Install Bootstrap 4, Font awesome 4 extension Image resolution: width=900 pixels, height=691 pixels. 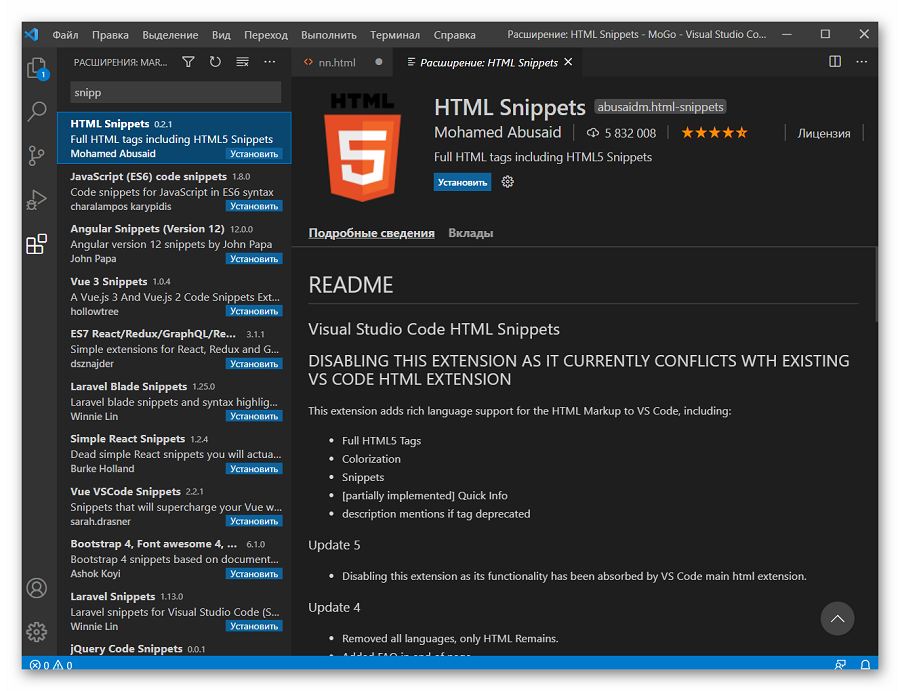tap(254, 574)
